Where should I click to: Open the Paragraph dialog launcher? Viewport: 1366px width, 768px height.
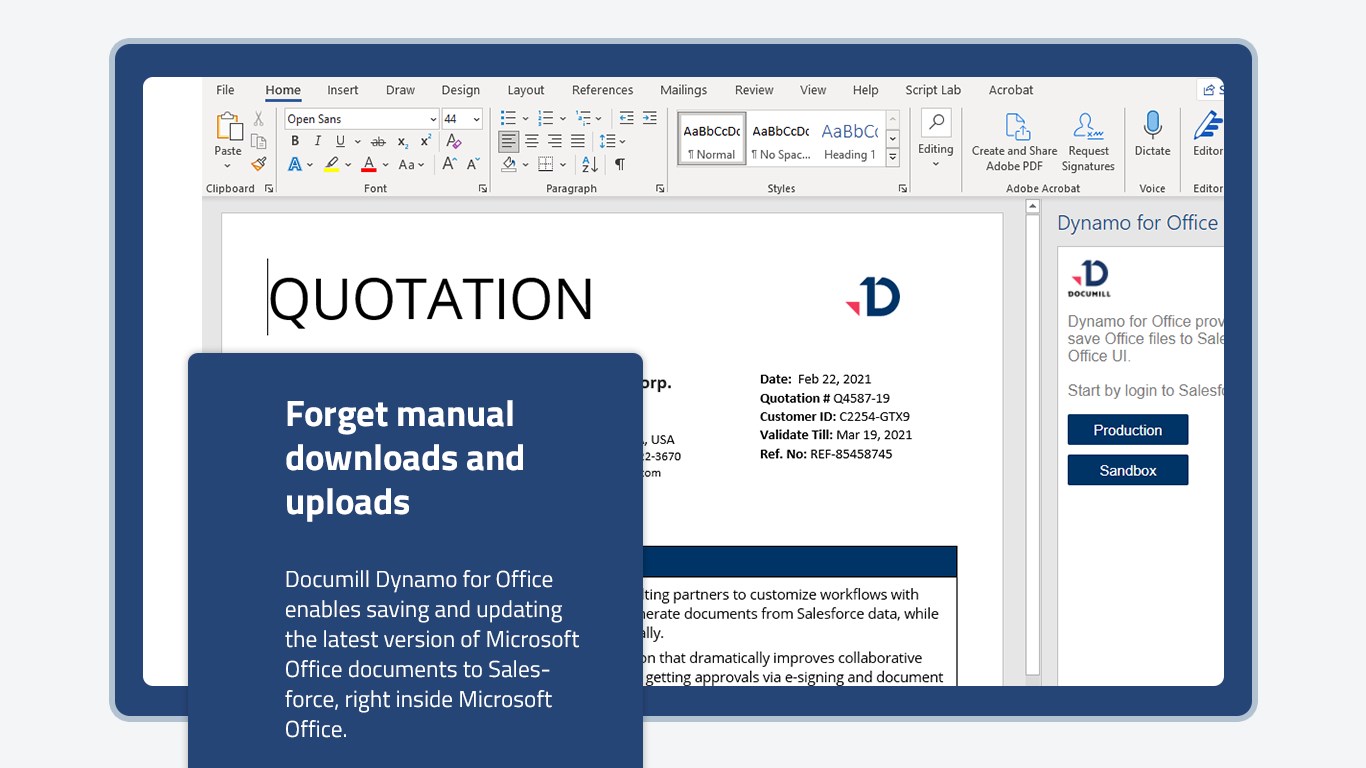(660, 188)
